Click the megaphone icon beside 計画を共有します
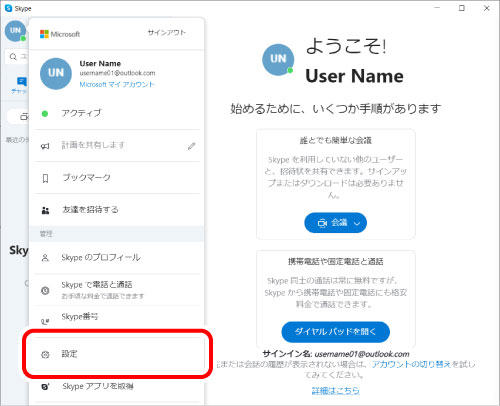This screenshot has height=406, width=500. click(45, 146)
